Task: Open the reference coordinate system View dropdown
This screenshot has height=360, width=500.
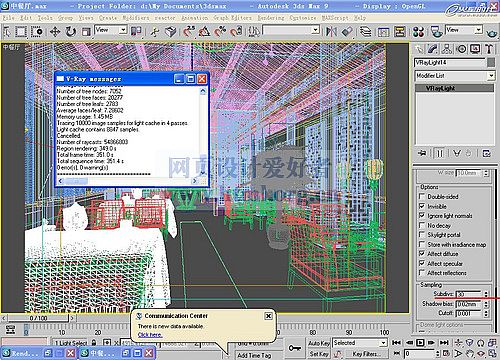Action: click(x=111, y=30)
